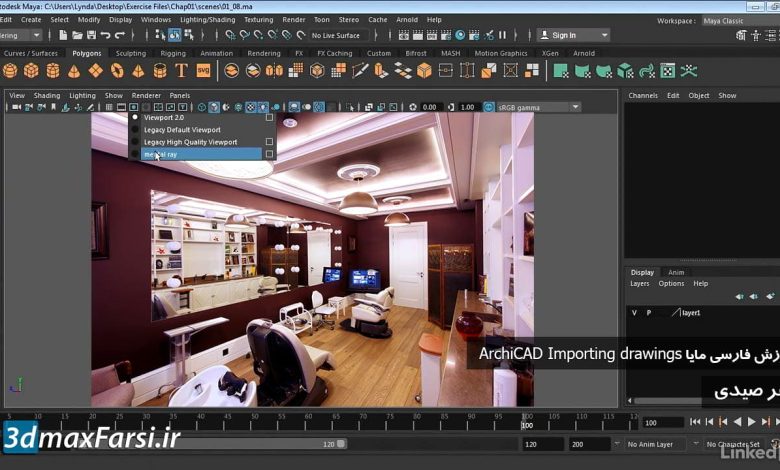The image size is (780, 470).
Task: Open the mental ray options box
Action: [269, 154]
